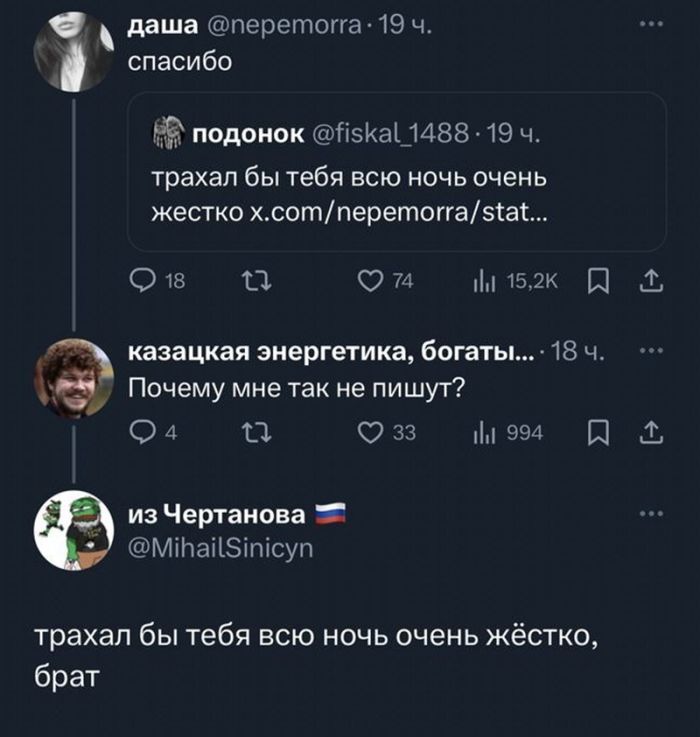
Task: Open the @MihailSinicyn profile handle
Action: click(x=222, y=548)
